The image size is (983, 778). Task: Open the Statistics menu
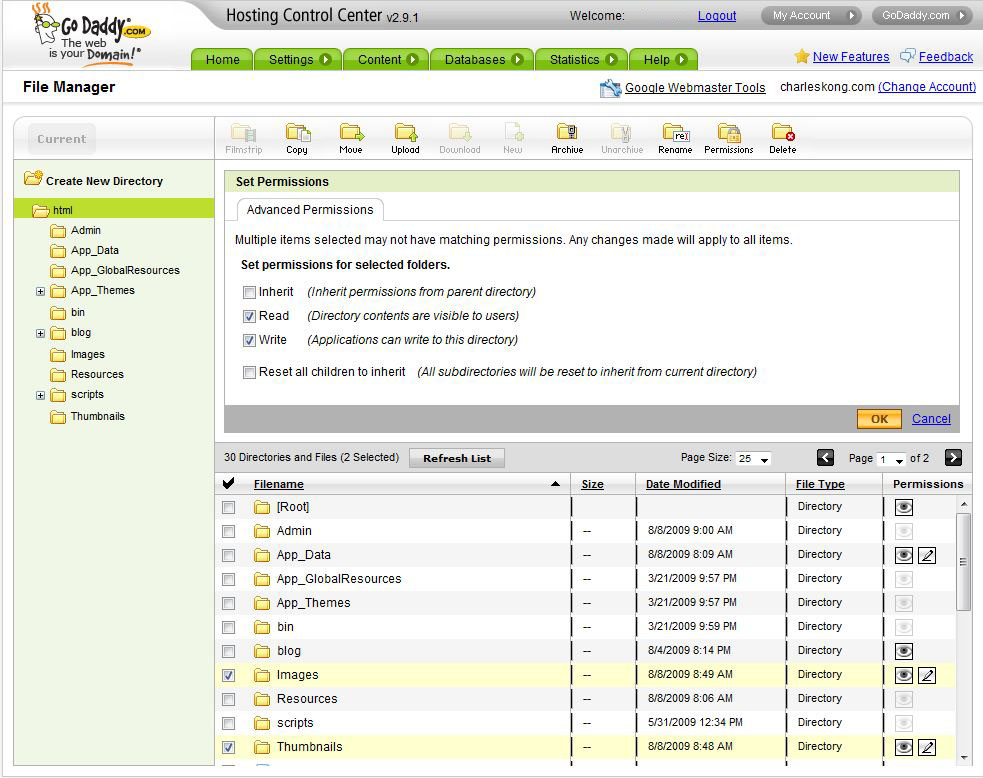pos(582,60)
